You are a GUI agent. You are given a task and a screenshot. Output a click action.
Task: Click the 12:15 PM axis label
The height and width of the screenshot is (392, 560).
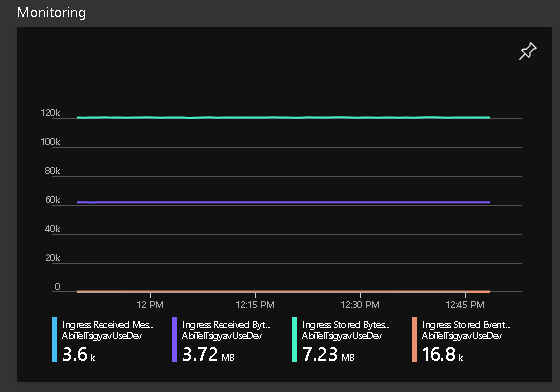[x=255, y=305]
